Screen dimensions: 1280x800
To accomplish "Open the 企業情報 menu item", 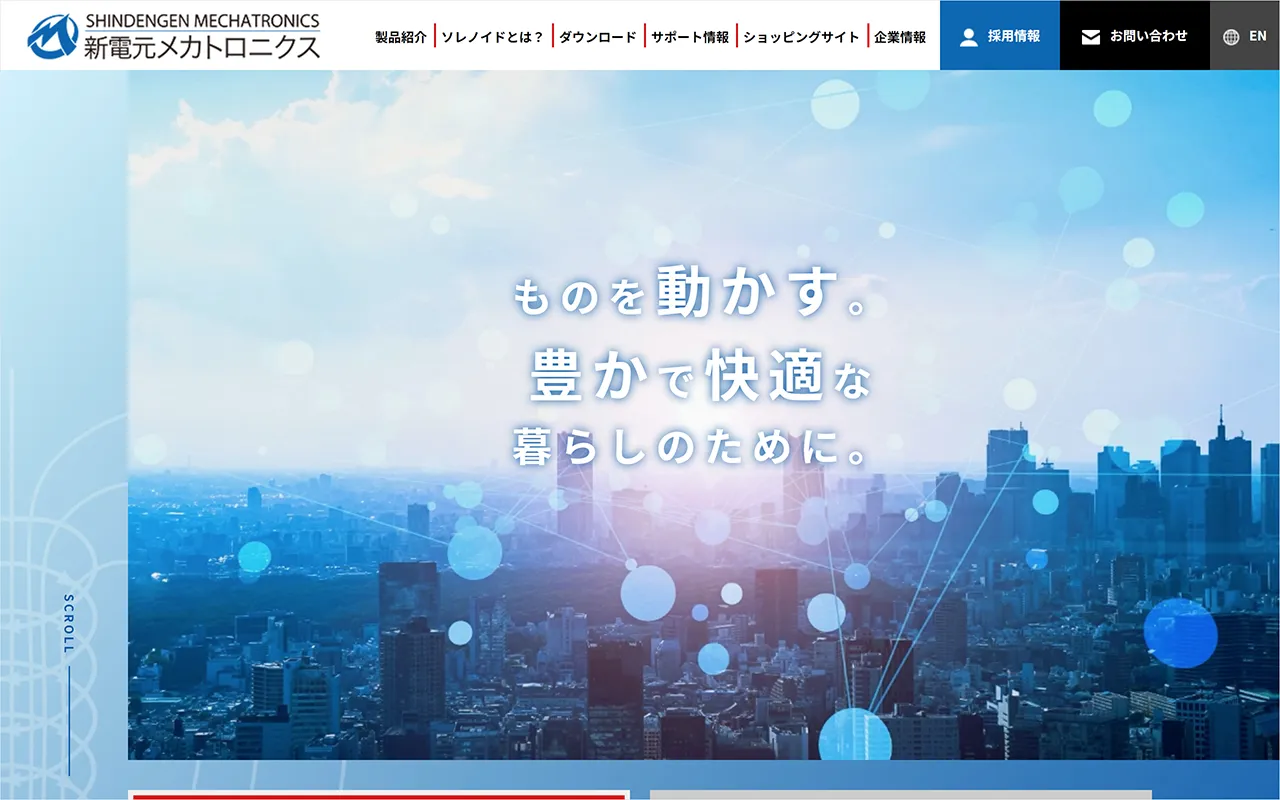I will (900, 37).
